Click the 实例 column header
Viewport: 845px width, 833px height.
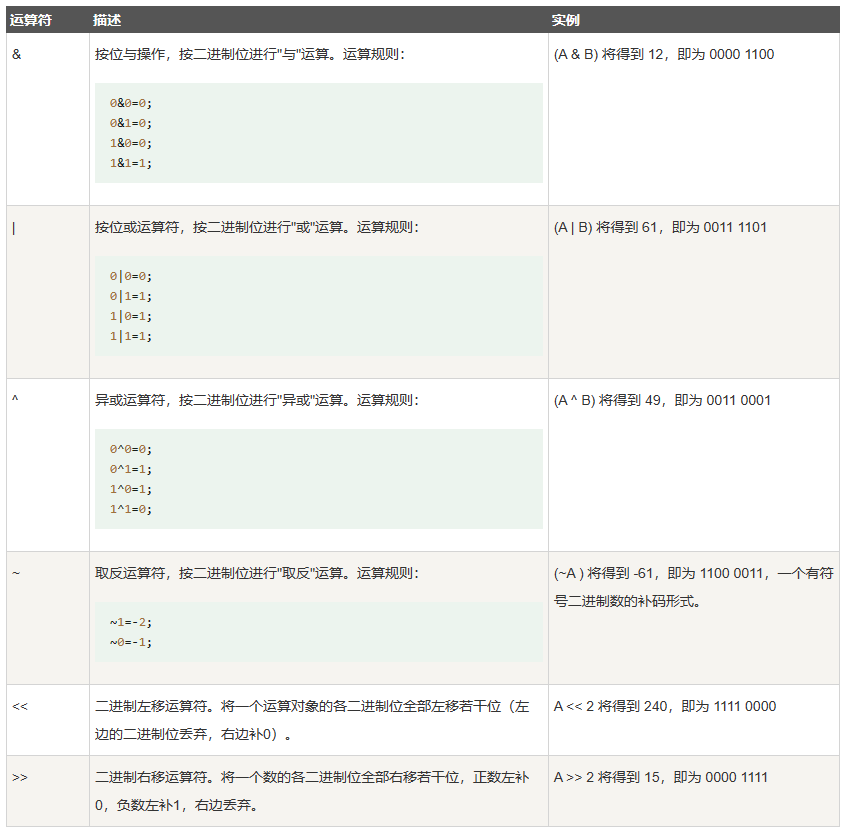point(559,18)
